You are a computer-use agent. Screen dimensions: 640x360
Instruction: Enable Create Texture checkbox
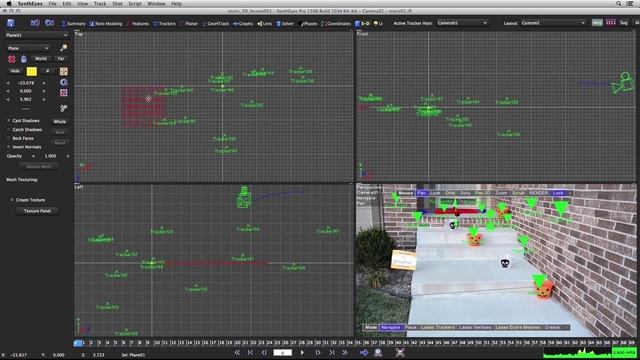click(12, 200)
